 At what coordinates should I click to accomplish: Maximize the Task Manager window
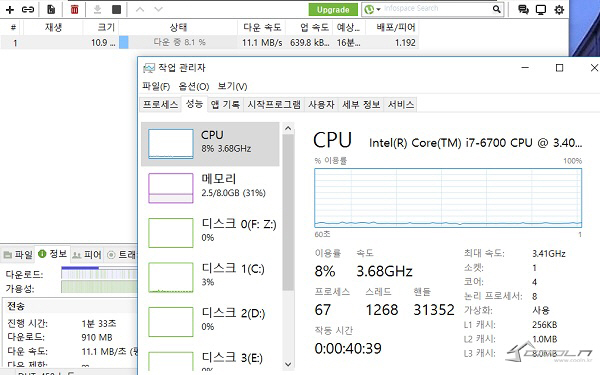click(559, 68)
